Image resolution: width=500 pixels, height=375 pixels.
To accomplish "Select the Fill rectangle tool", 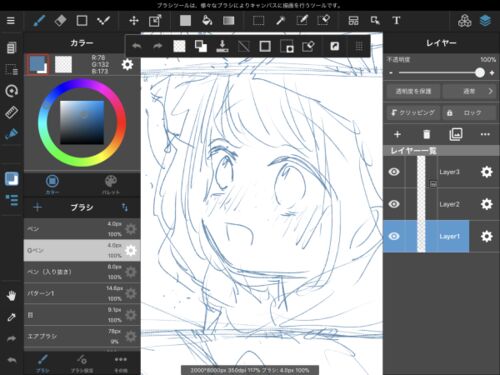I will click(185, 21).
